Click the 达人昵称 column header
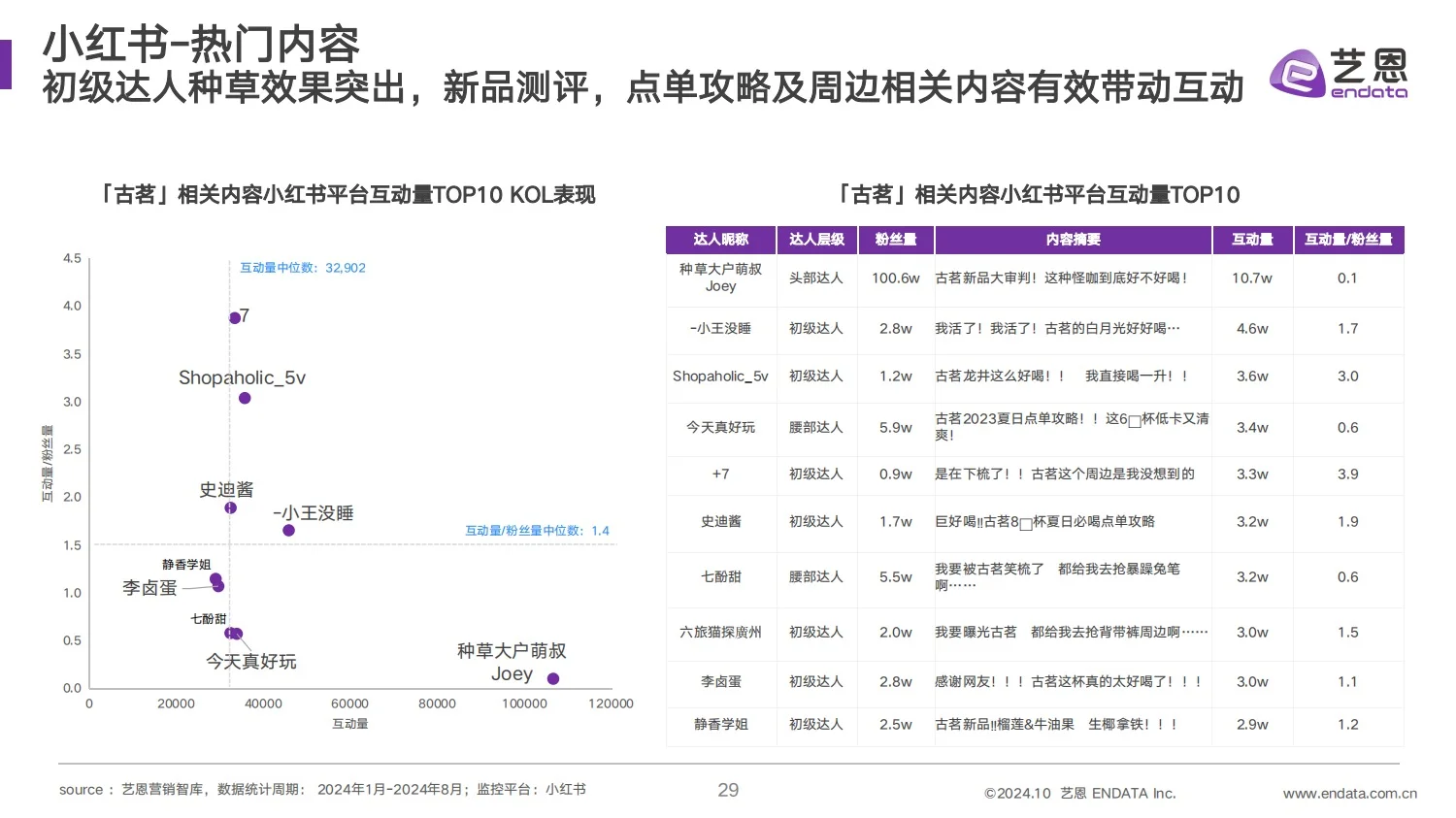1456x818 pixels. tap(720, 239)
